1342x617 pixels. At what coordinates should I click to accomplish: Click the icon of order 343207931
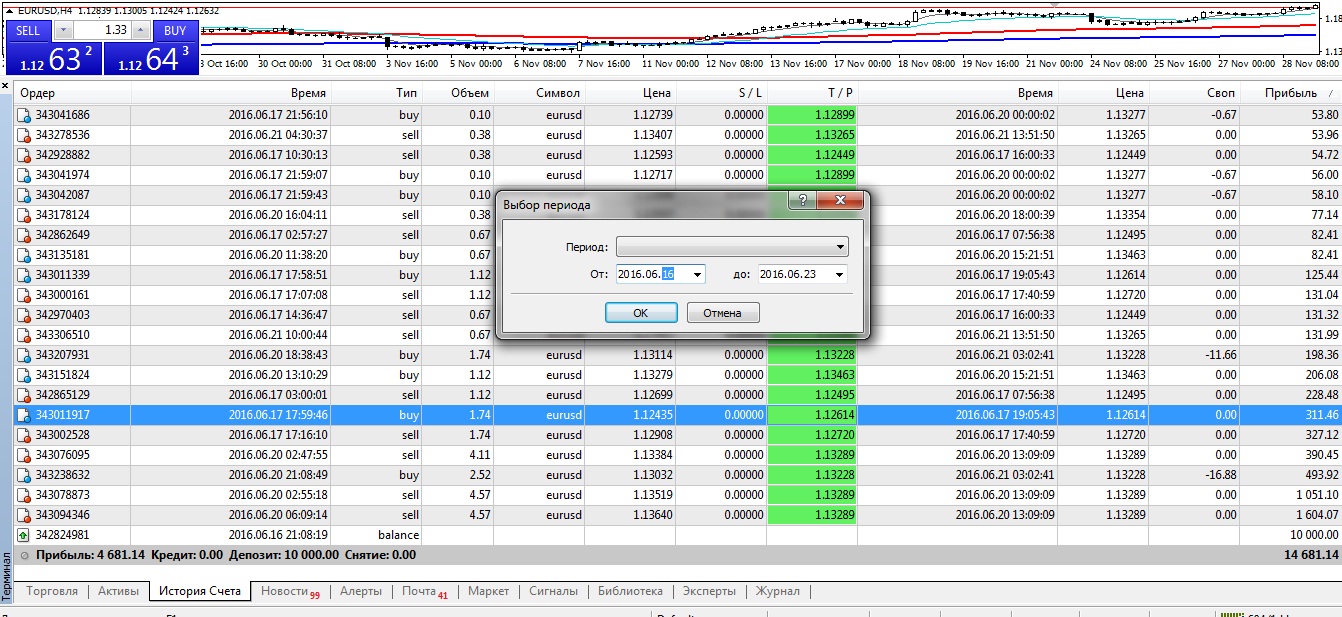[24, 355]
